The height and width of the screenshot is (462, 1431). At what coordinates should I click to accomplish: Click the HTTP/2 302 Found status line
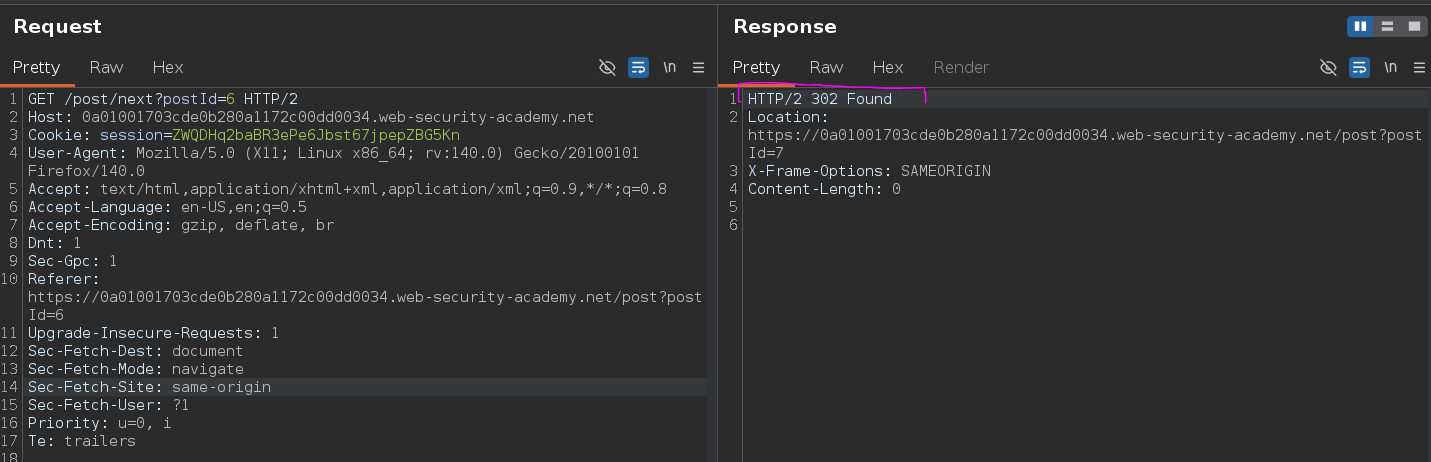(820, 99)
